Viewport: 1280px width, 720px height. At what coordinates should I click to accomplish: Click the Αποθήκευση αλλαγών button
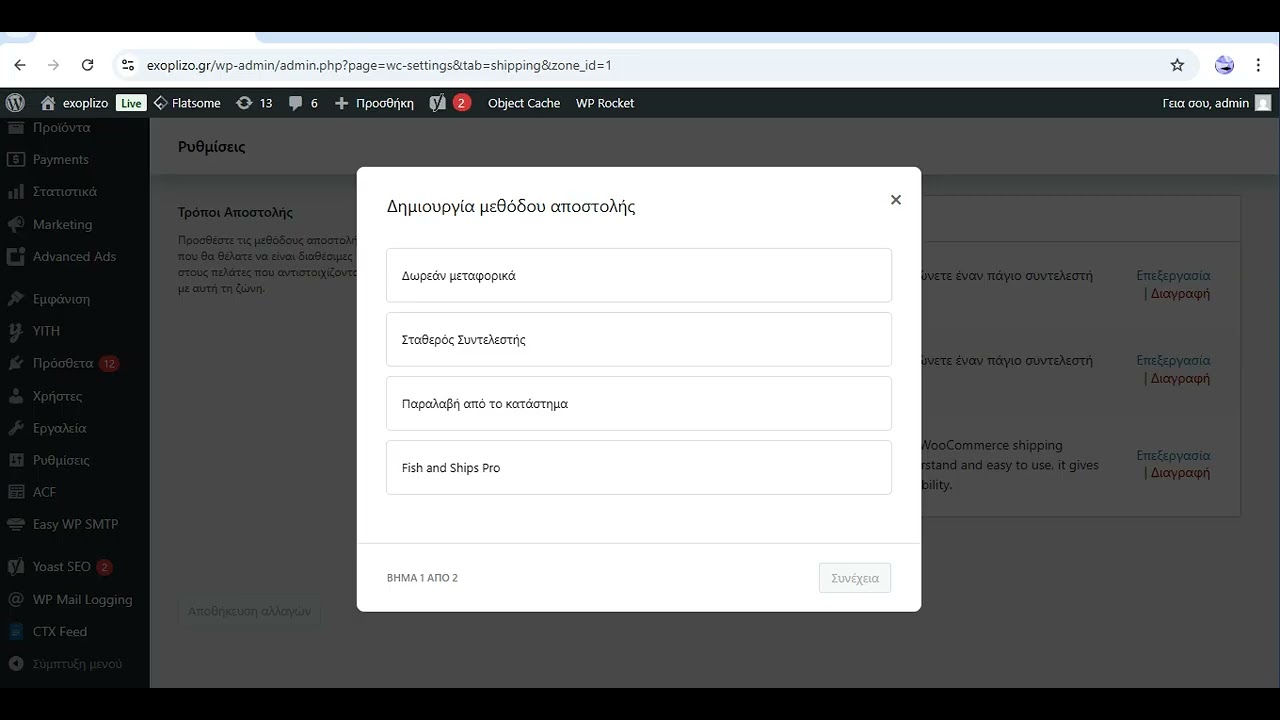(x=249, y=611)
